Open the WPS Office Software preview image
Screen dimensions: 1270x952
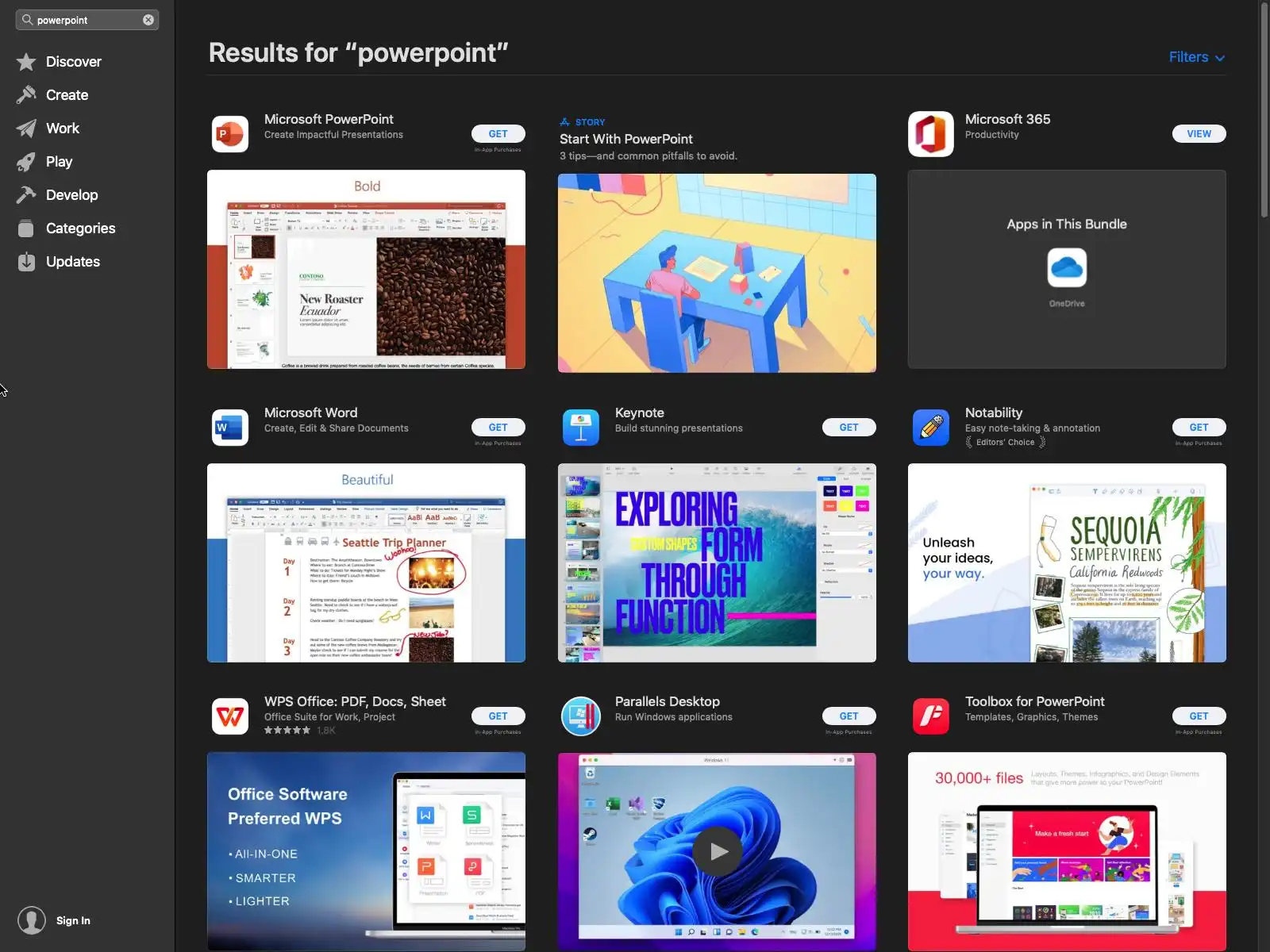click(366, 851)
